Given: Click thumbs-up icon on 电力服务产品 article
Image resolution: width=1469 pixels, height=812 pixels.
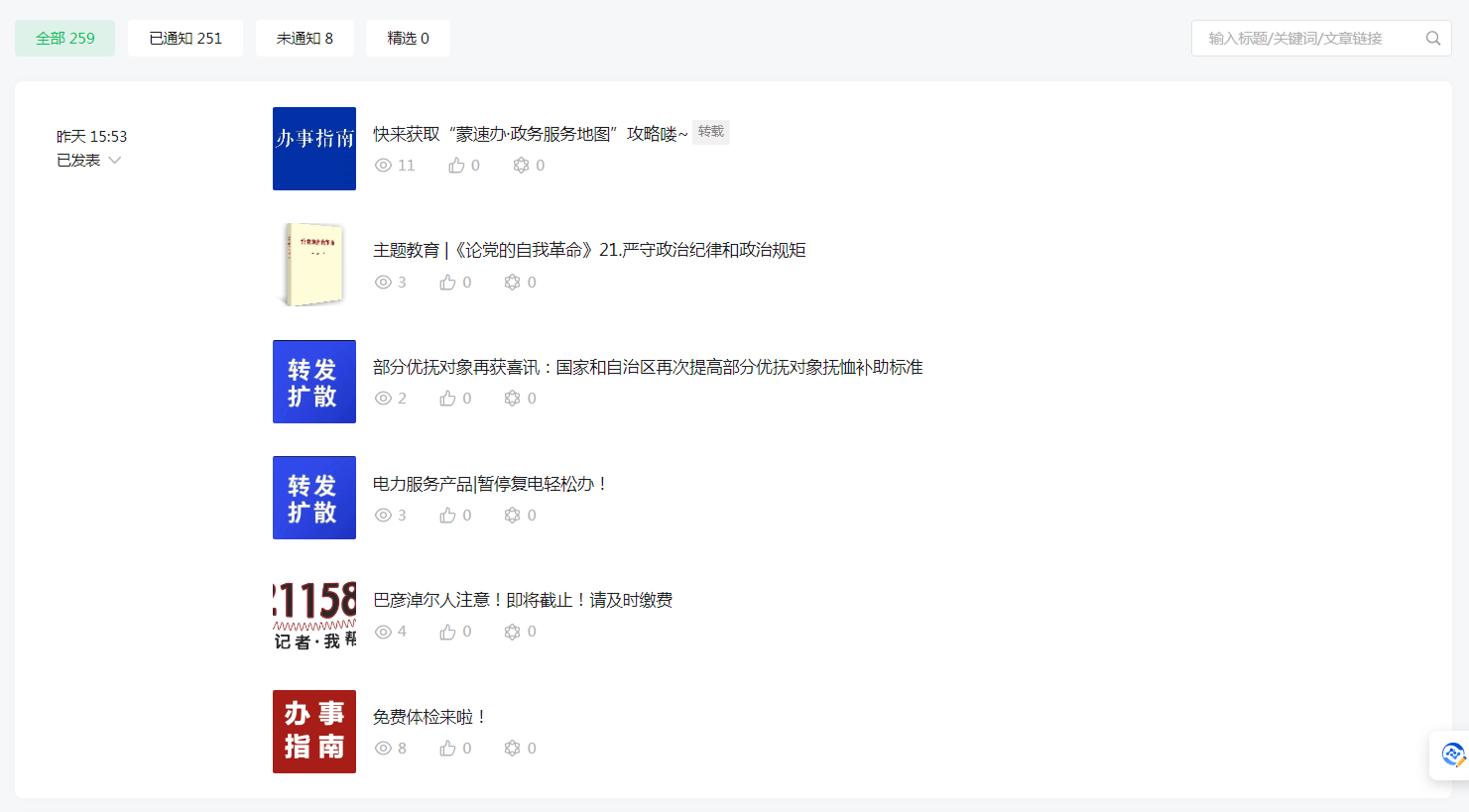Looking at the screenshot, I should click(448, 516).
